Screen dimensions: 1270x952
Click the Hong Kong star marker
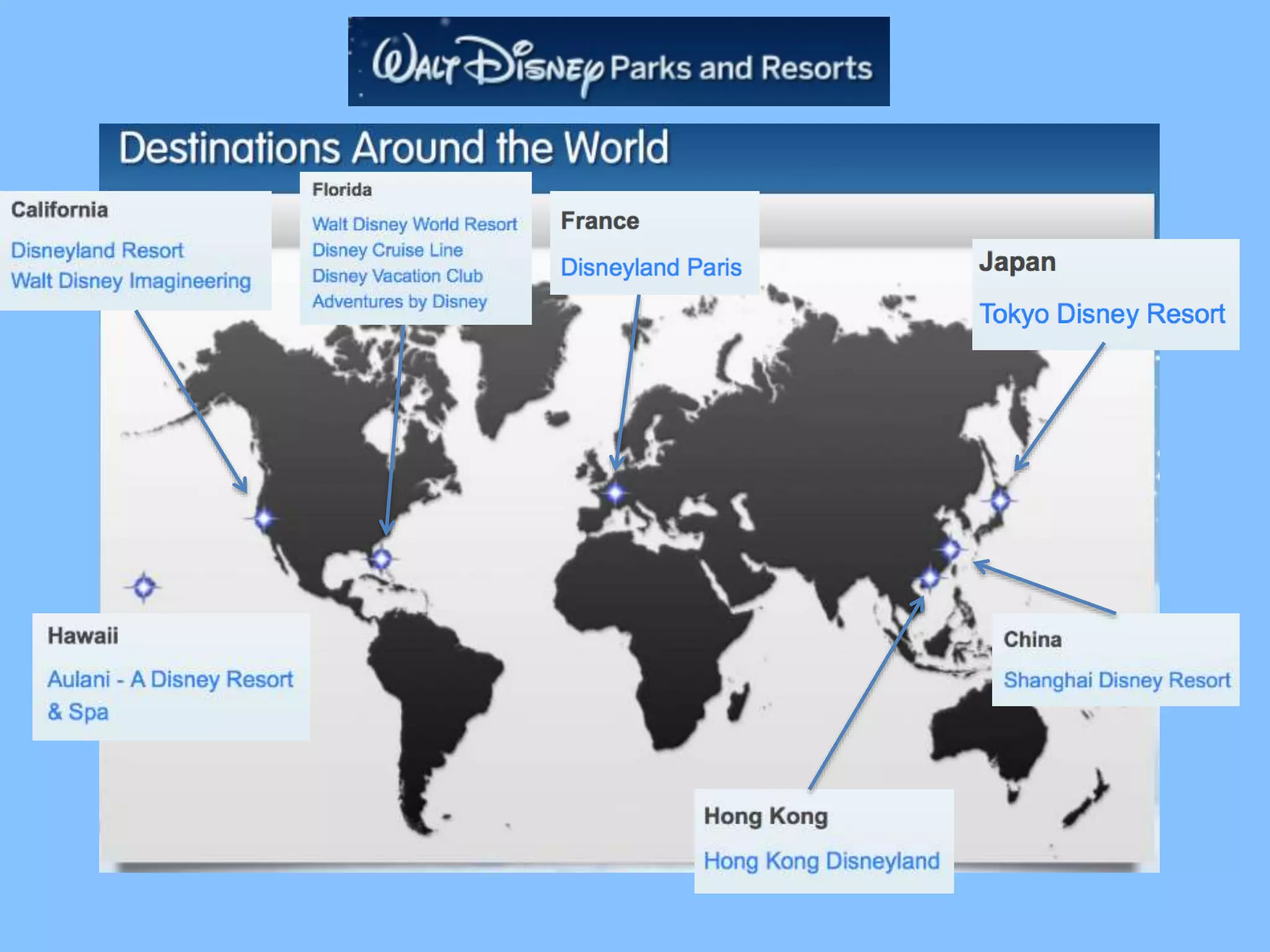(930, 578)
